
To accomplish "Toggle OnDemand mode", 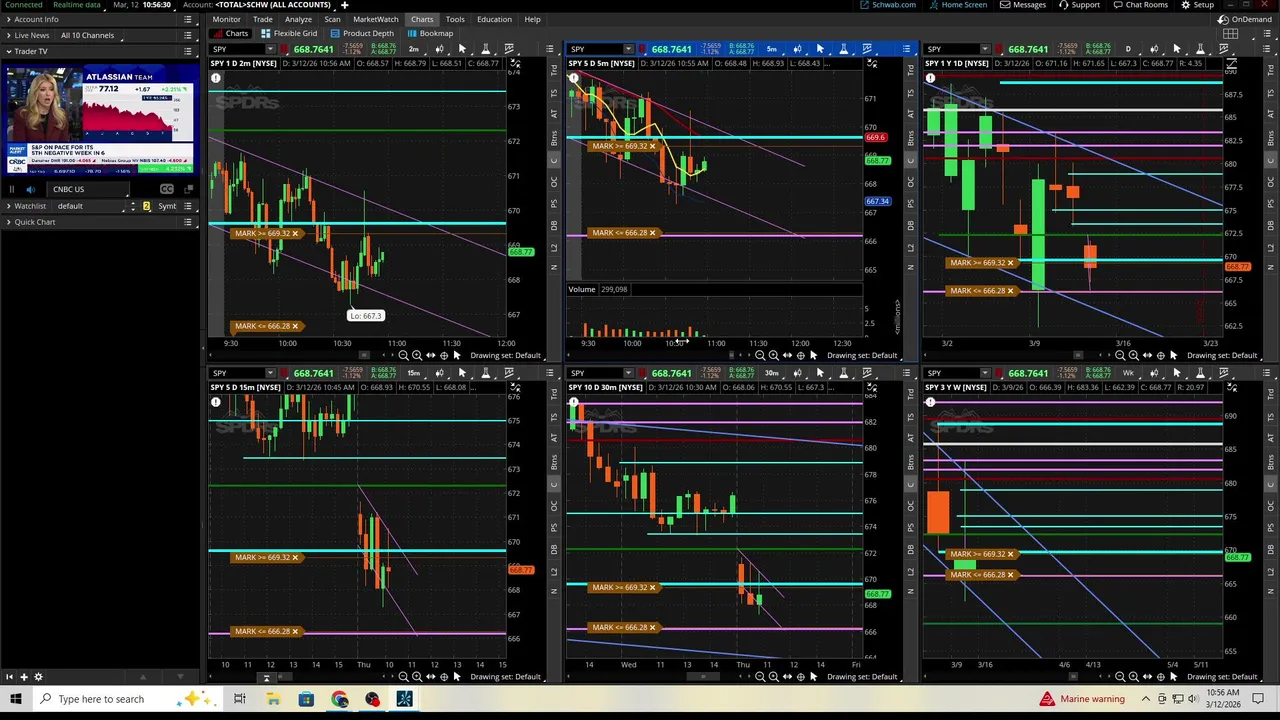I will coord(1246,19).
